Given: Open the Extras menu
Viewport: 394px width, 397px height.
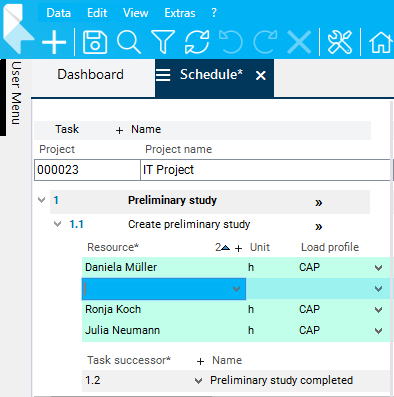Looking at the screenshot, I should 180,13.
